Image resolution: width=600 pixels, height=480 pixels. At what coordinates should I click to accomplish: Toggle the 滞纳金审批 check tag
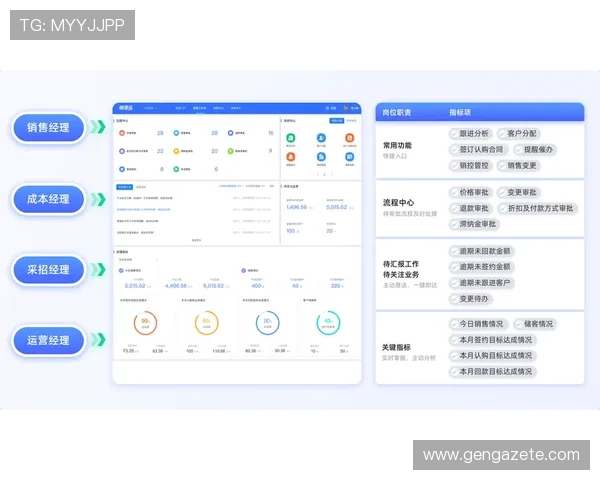474,224
